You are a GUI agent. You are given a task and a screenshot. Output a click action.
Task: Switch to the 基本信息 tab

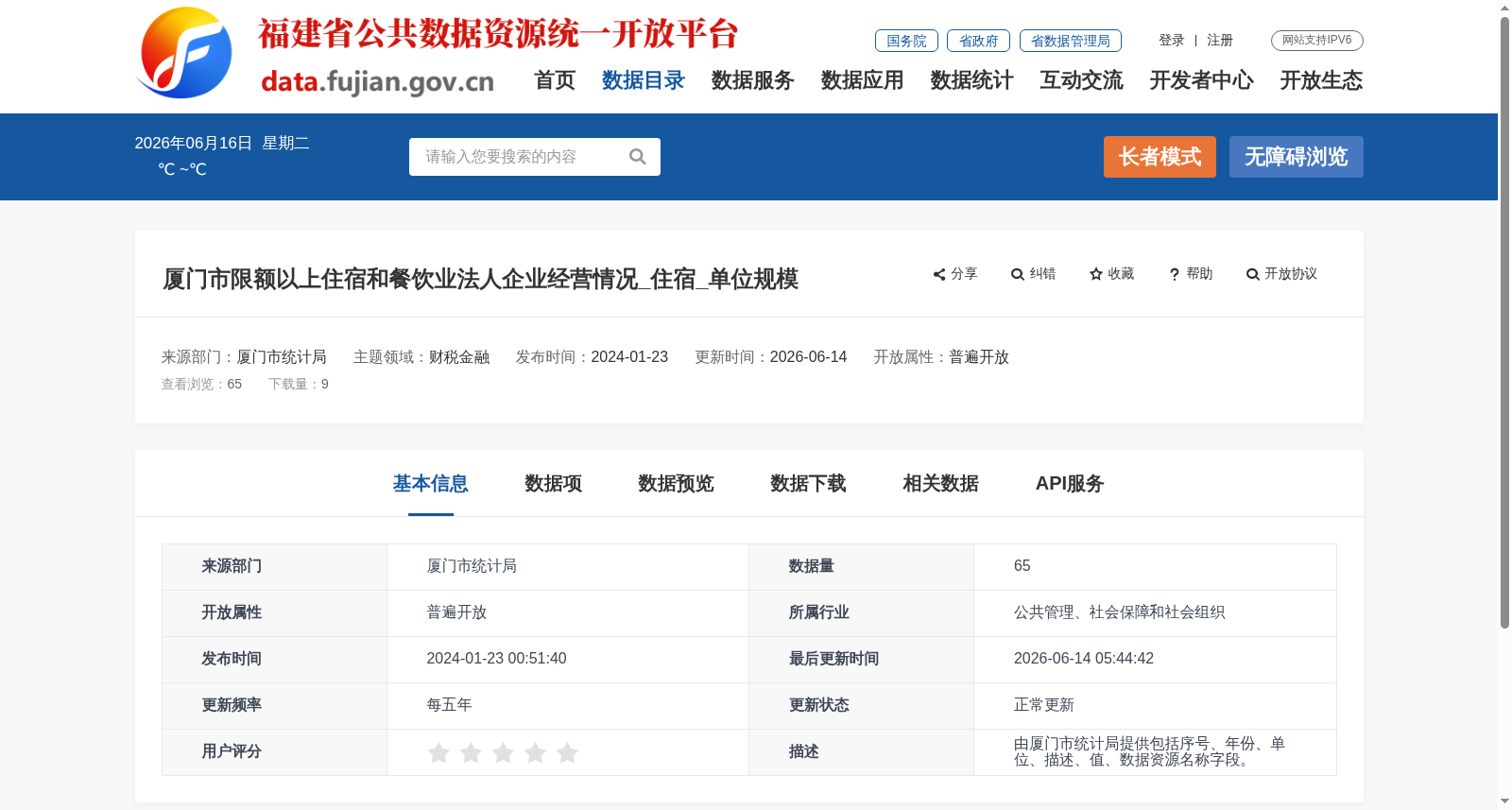click(431, 484)
